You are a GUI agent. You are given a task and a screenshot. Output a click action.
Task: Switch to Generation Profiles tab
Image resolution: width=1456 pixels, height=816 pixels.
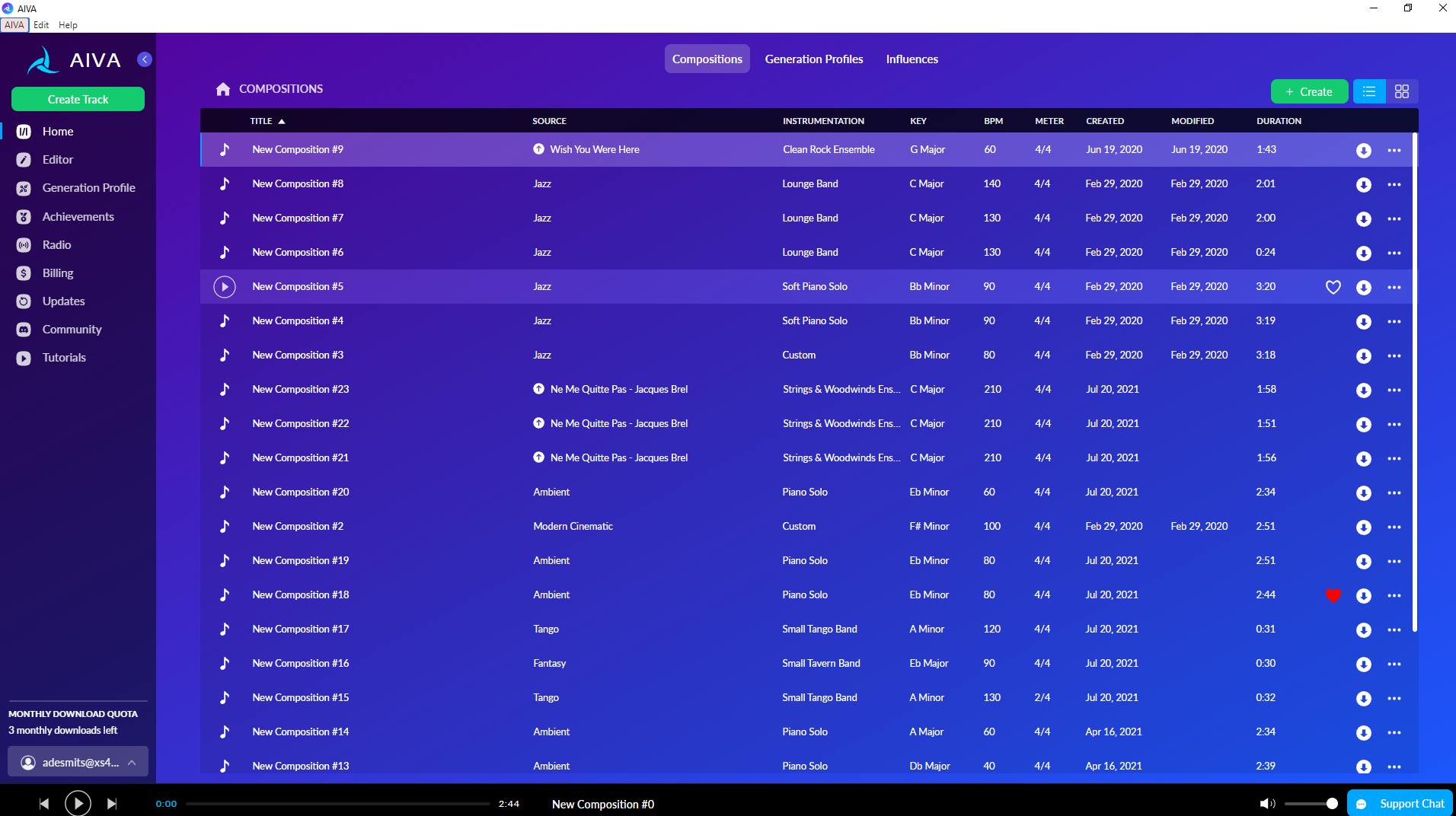pos(814,59)
